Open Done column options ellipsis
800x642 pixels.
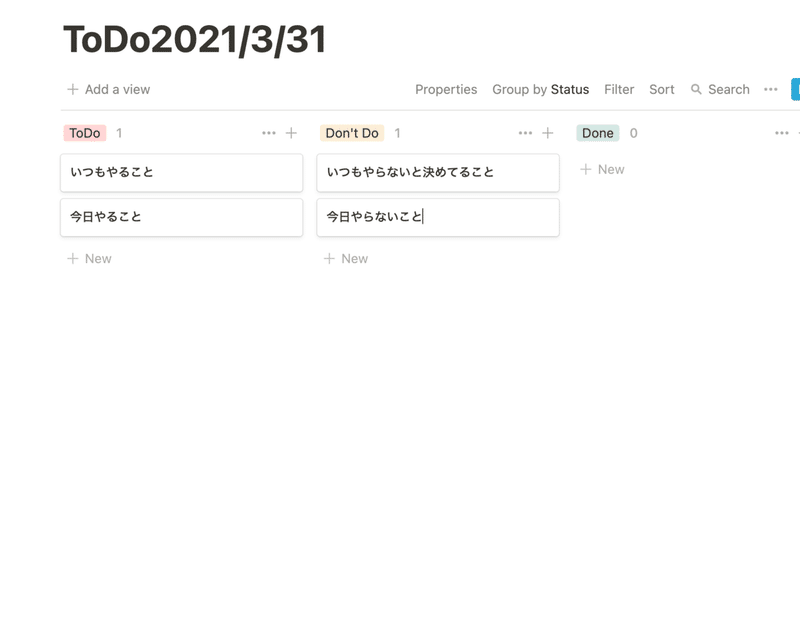pyautogui.click(x=782, y=133)
